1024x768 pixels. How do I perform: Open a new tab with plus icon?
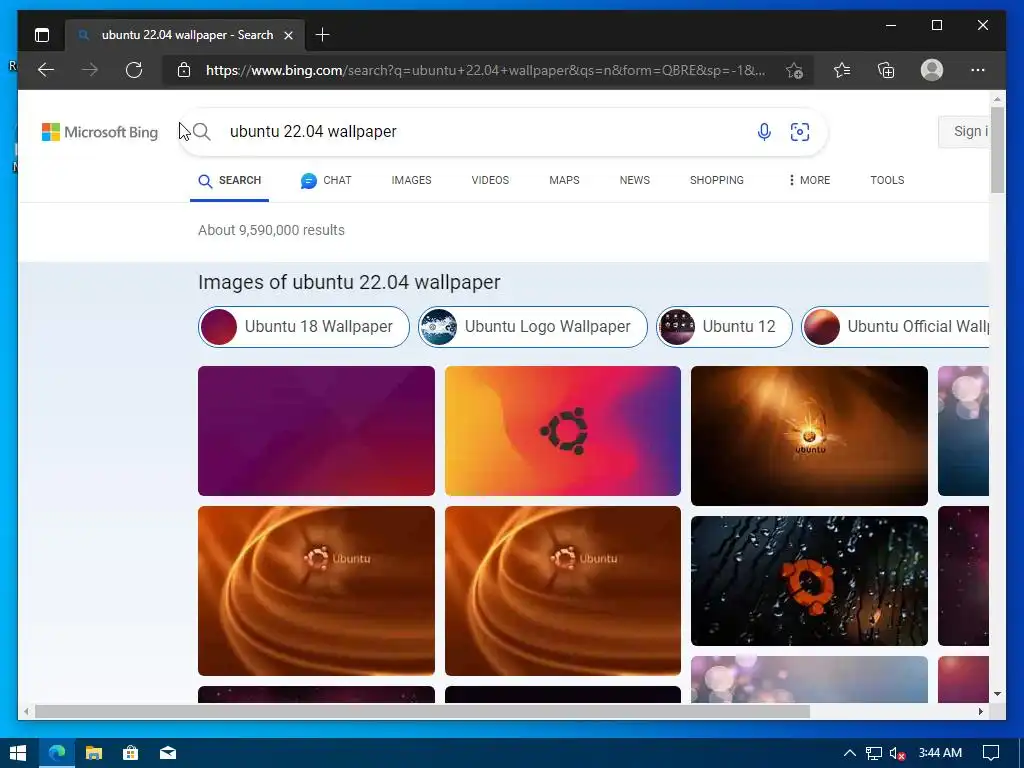pyautogui.click(x=322, y=35)
